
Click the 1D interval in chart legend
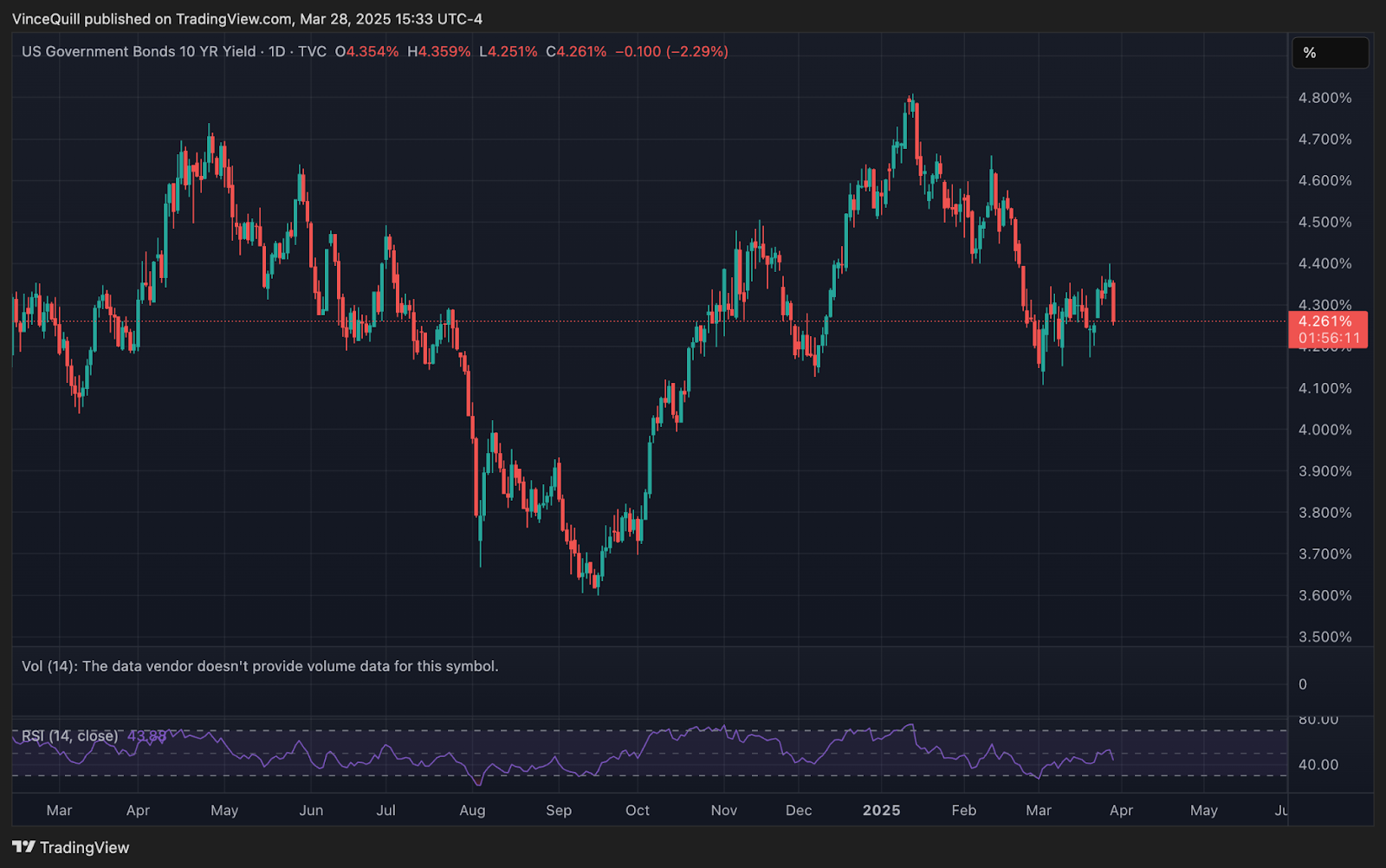277,52
